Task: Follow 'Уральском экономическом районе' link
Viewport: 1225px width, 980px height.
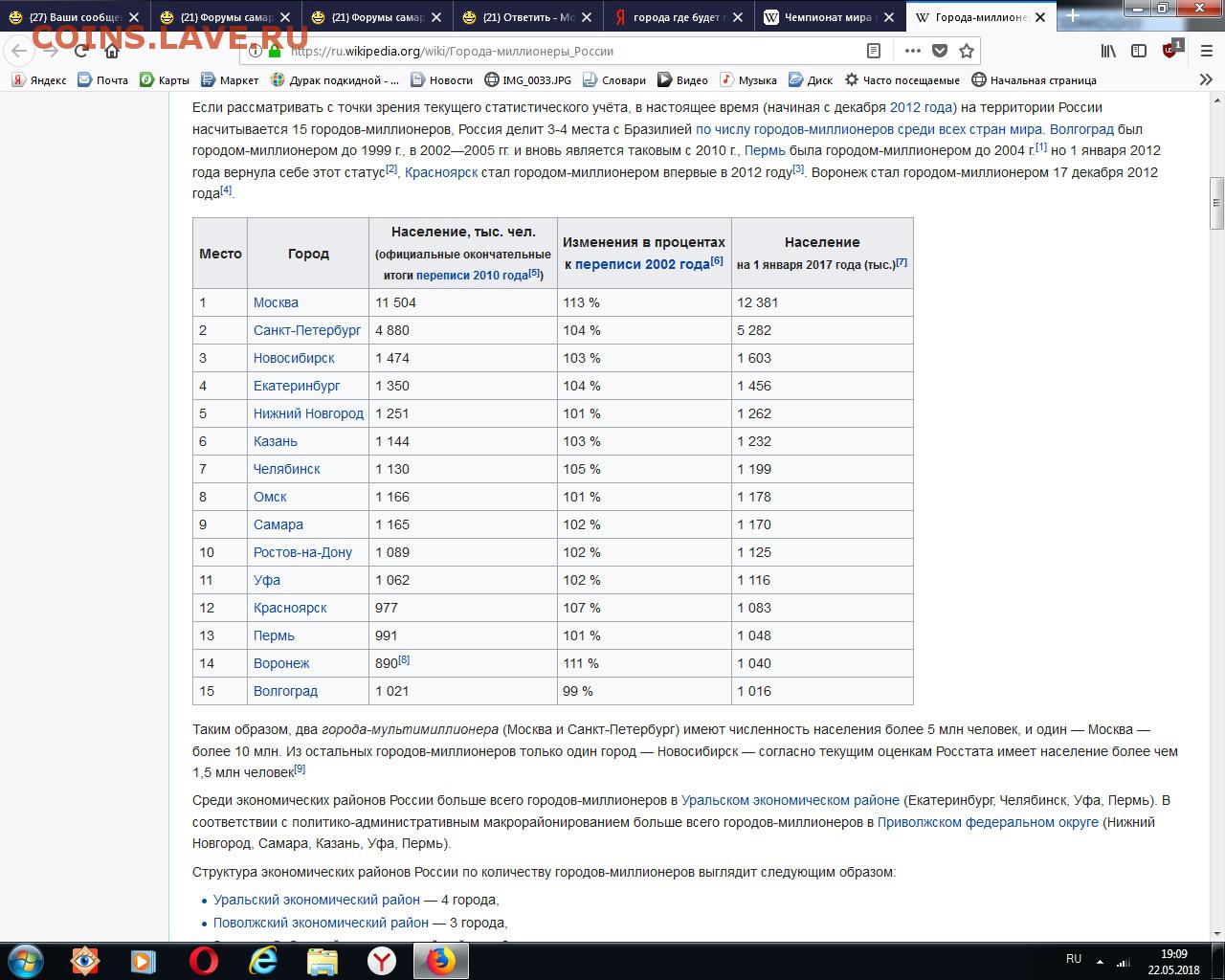Action: (x=791, y=800)
